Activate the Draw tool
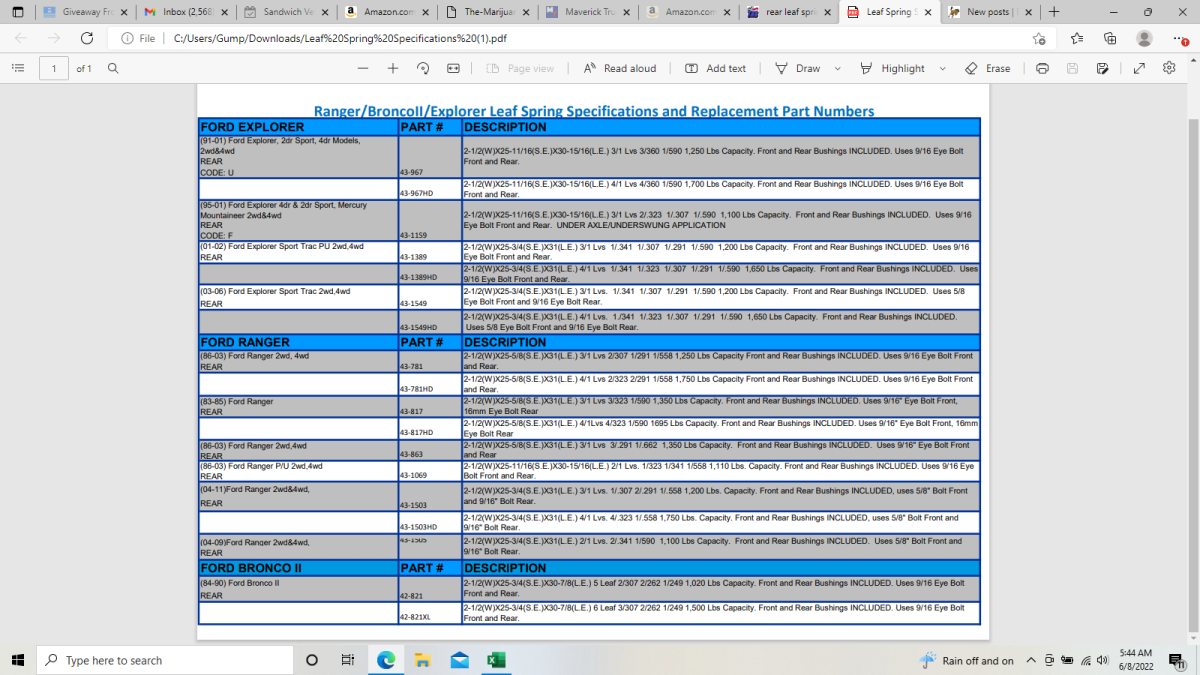Viewport: 1200px width, 675px height. pos(798,68)
